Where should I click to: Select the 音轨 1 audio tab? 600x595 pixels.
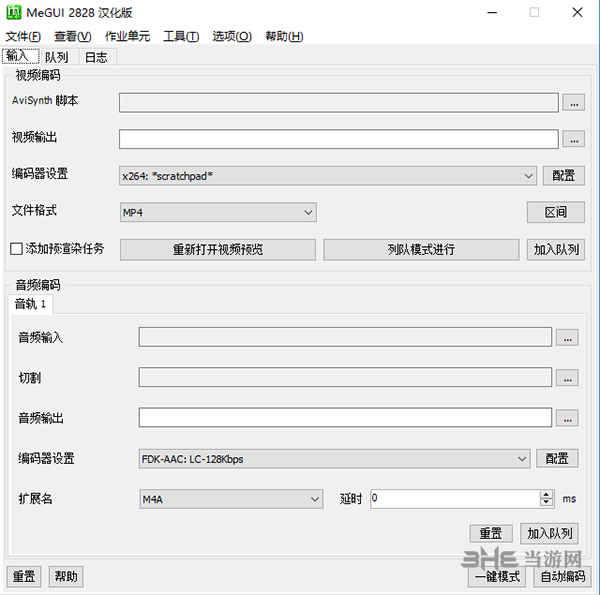(x=30, y=304)
